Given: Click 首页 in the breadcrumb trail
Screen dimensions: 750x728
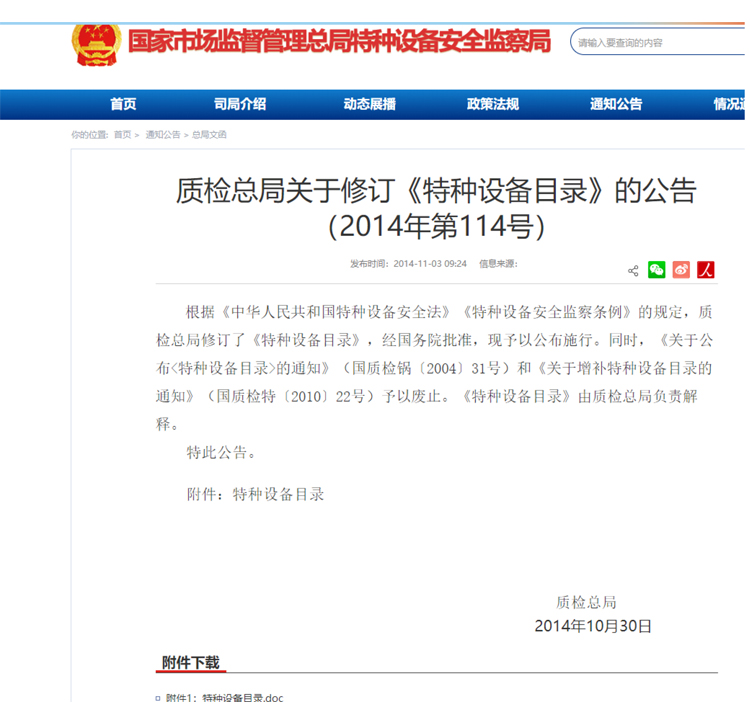Looking at the screenshot, I should [122, 134].
